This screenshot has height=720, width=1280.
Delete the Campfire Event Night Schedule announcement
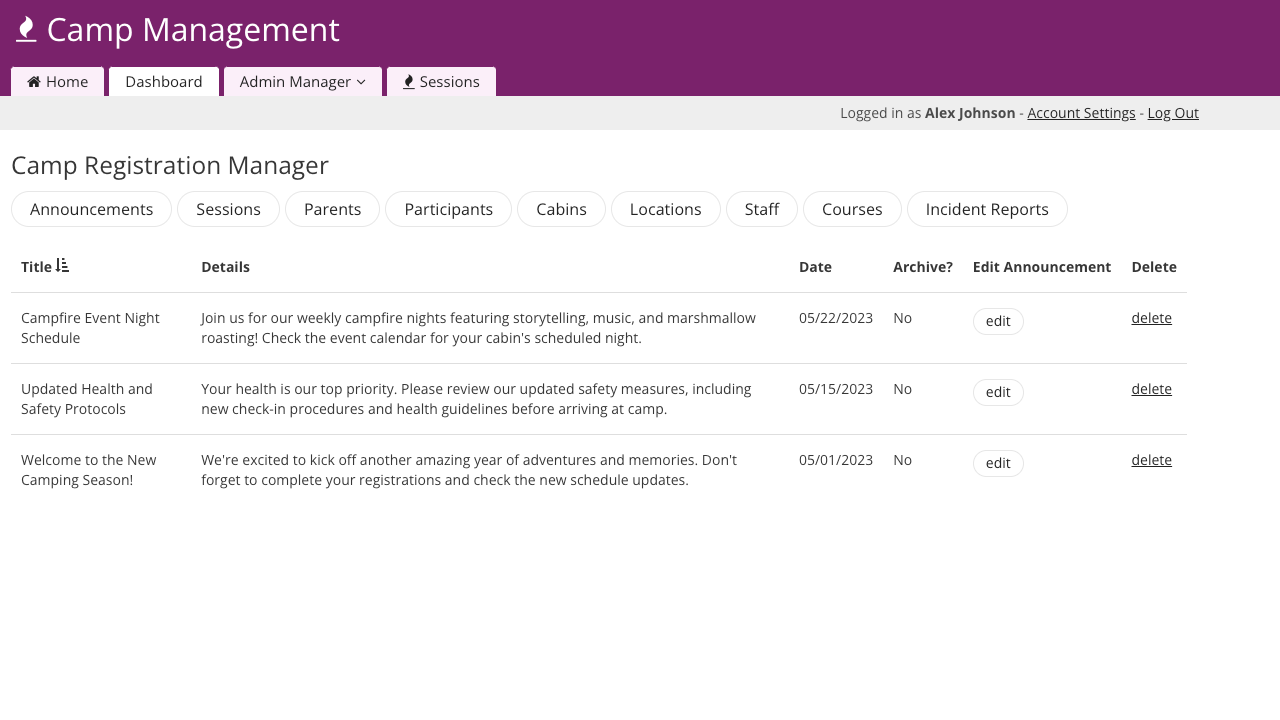(x=1151, y=318)
